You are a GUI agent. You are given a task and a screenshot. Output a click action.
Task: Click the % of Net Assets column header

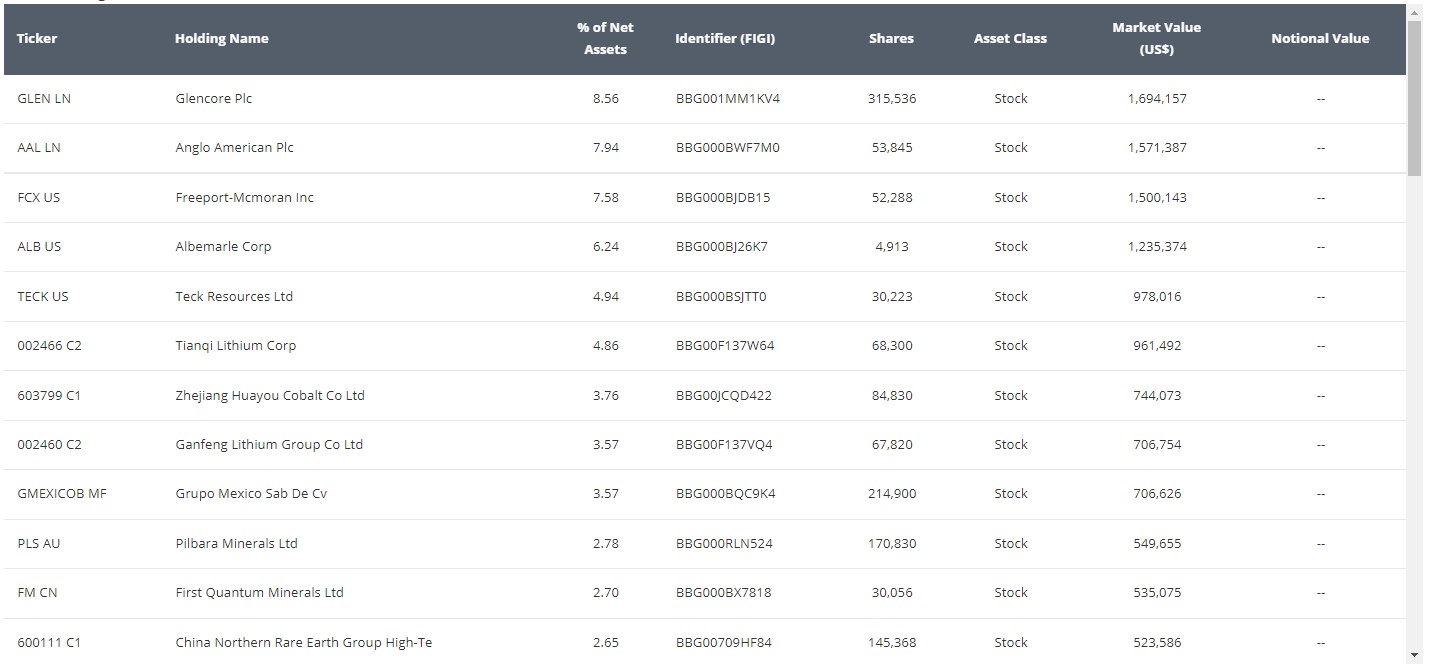(605, 37)
